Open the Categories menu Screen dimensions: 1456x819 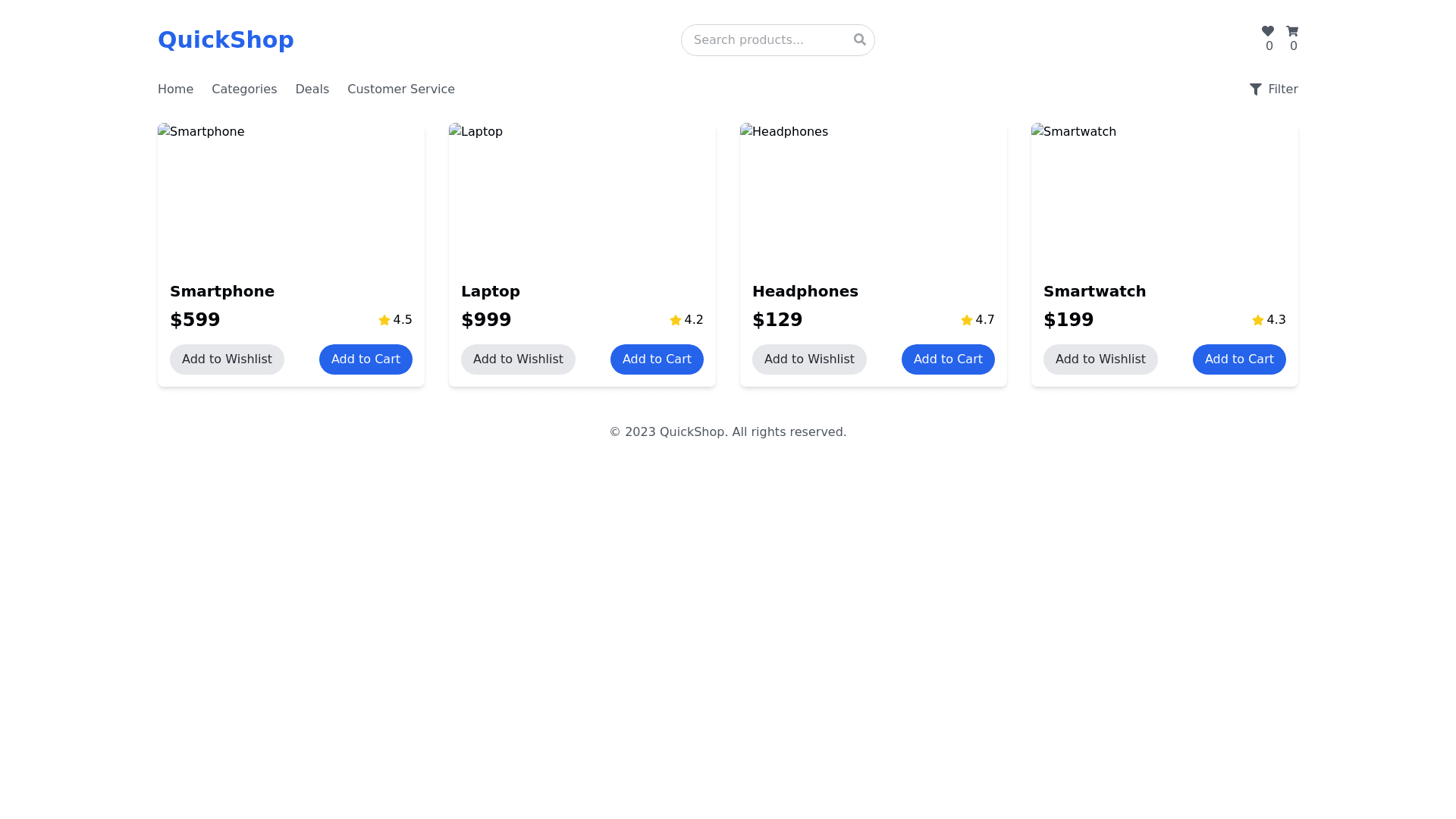point(244,89)
